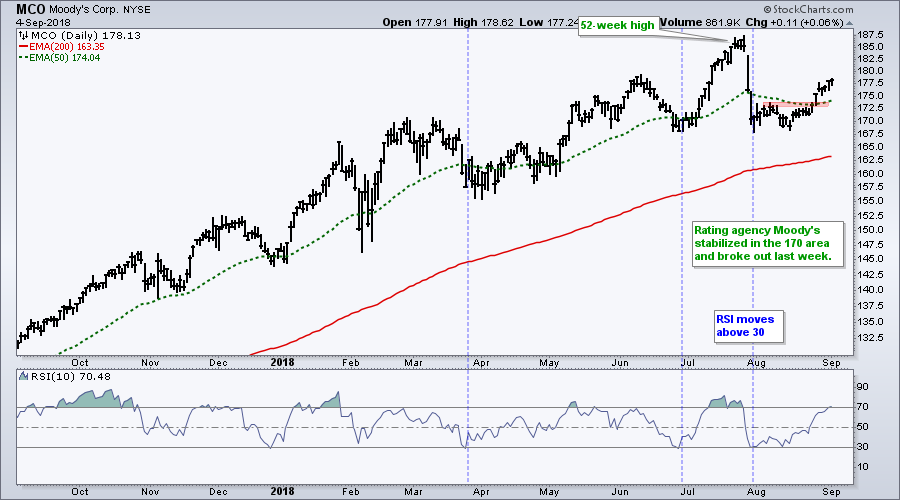Click the Chg +0.11 (+0.06%) value
This screenshot has height=500, width=900.
pyautogui.click(x=794, y=22)
